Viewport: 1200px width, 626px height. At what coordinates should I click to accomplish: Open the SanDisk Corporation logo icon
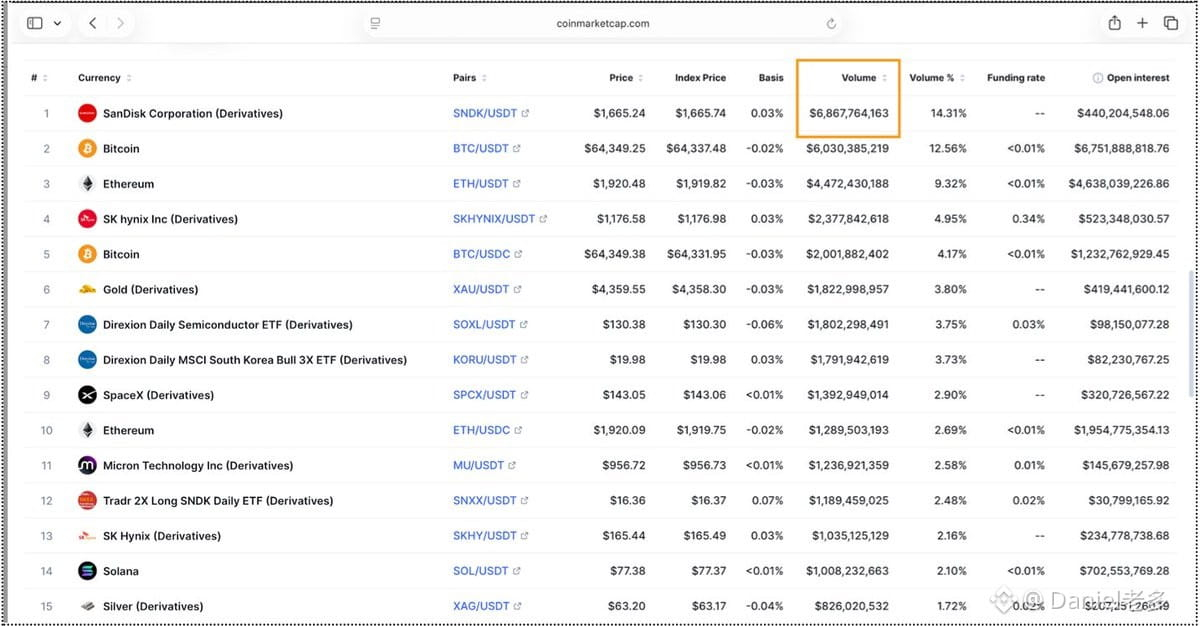(x=87, y=113)
